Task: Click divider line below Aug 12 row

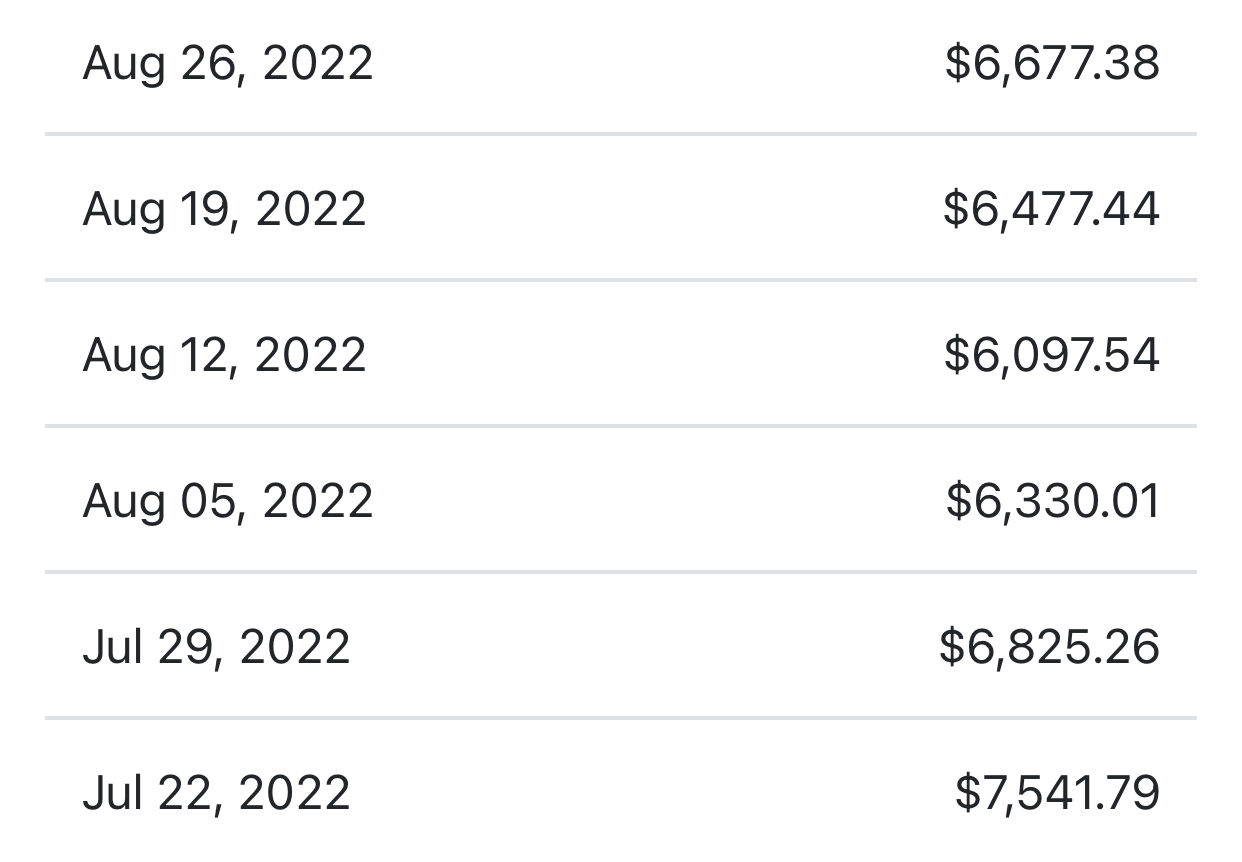Action: click(x=620, y=426)
